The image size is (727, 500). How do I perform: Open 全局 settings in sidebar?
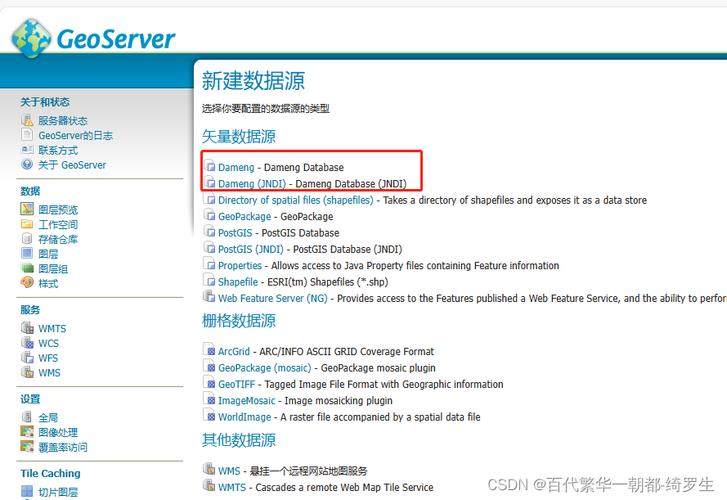click(48, 417)
